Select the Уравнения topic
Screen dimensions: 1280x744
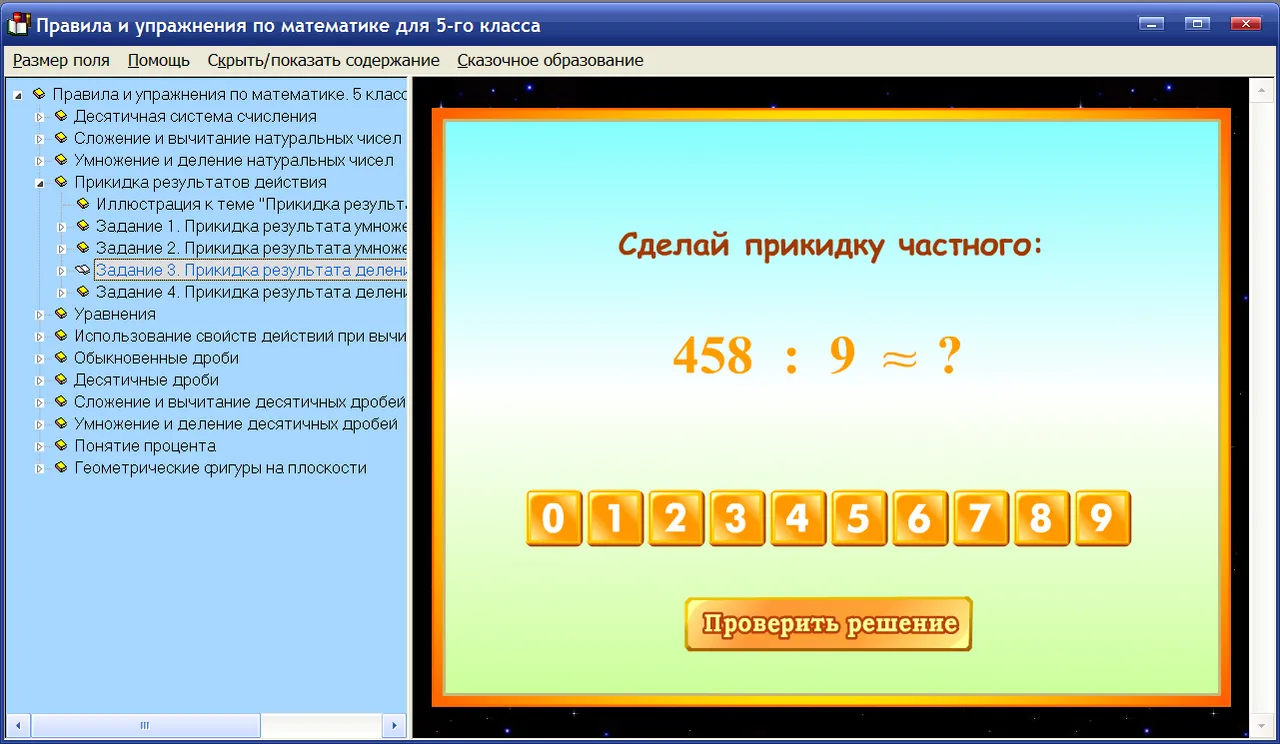click(x=115, y=314)
